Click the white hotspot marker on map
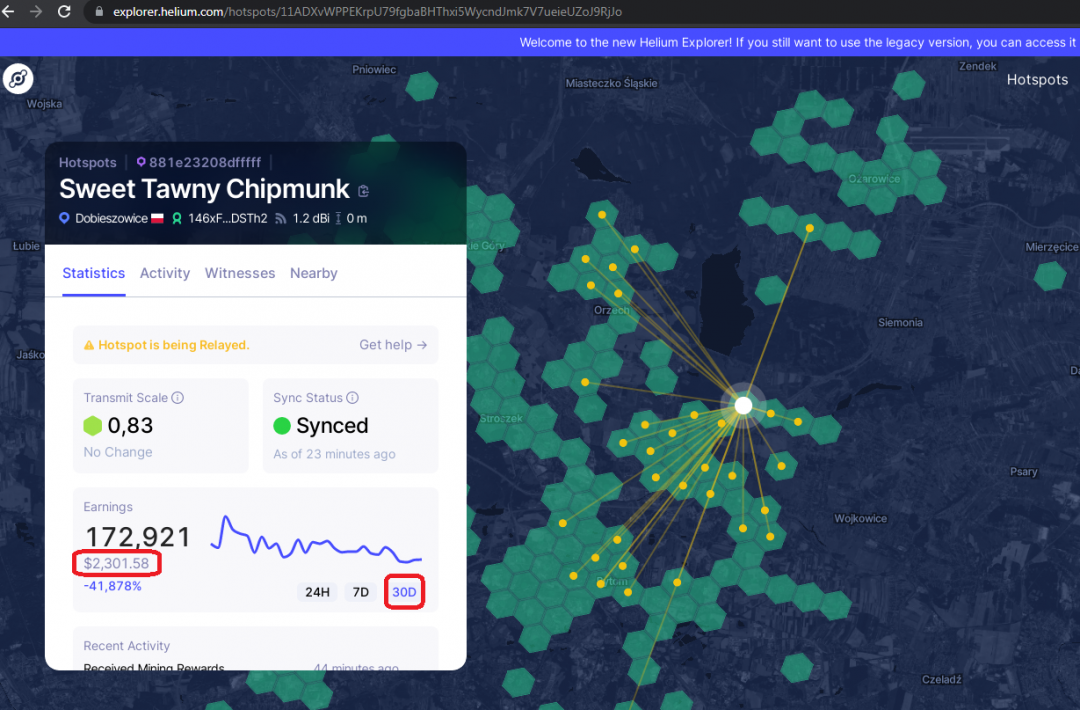 click(743, 405)
